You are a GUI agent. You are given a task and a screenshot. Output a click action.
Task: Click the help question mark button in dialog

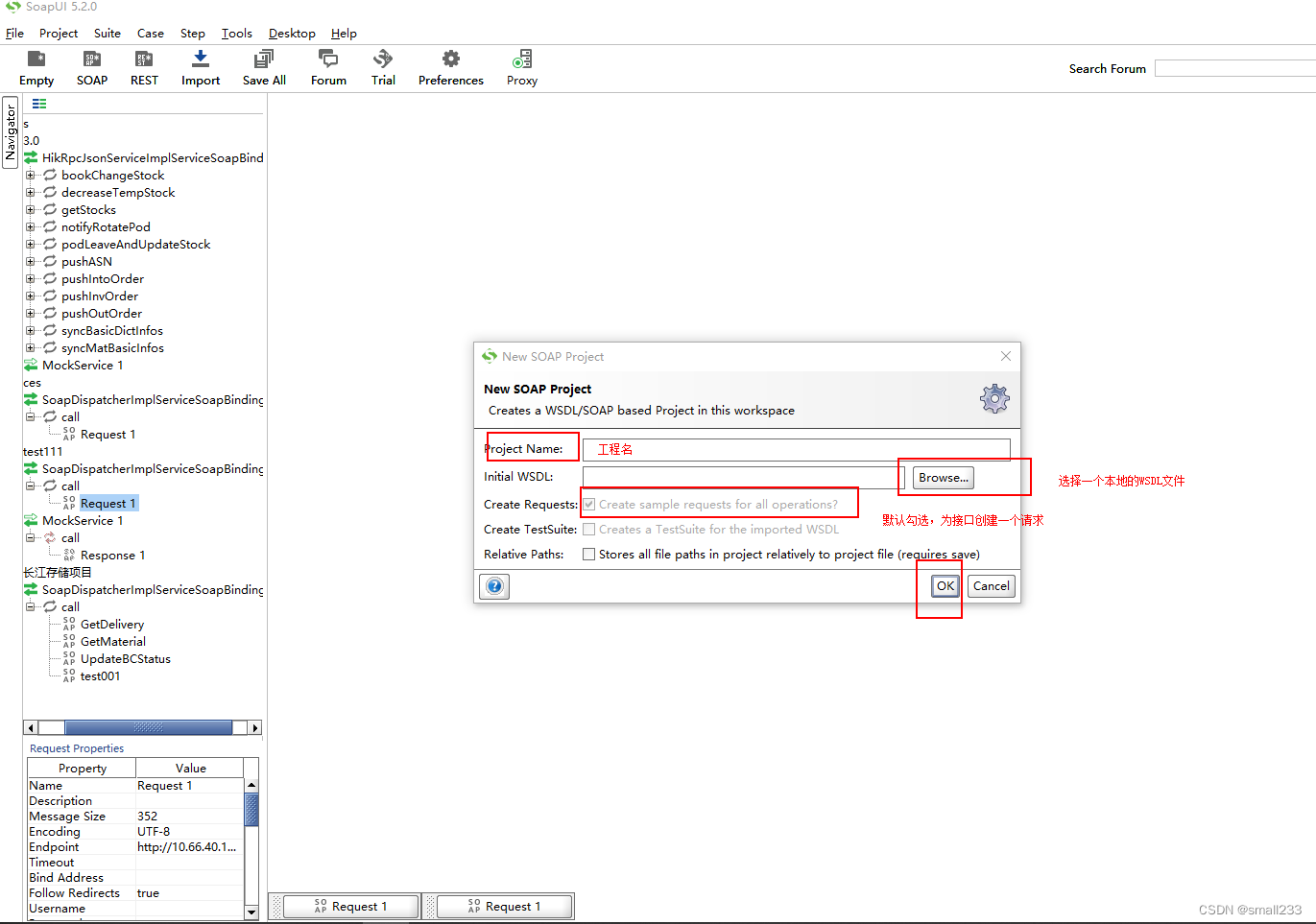tap(494, 586)
